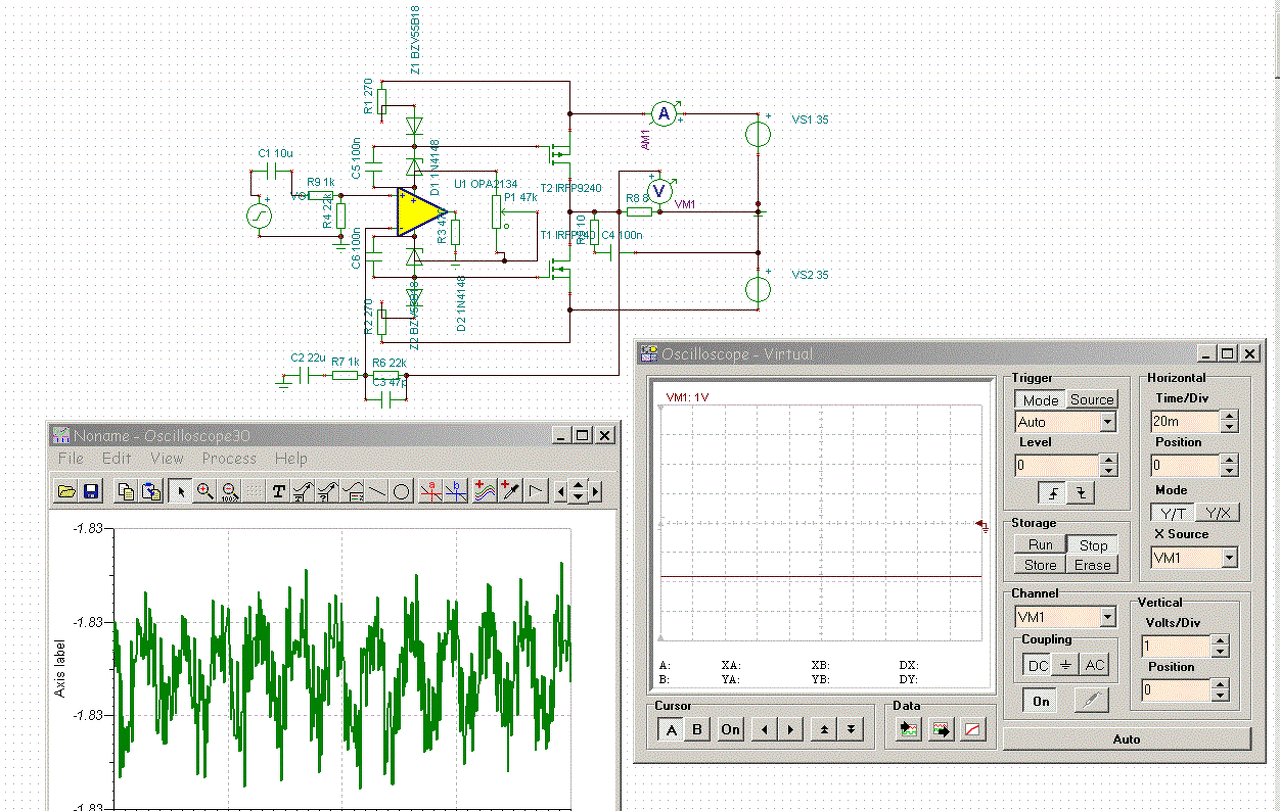Toggle rising edge trigger button

point(1052,492)
